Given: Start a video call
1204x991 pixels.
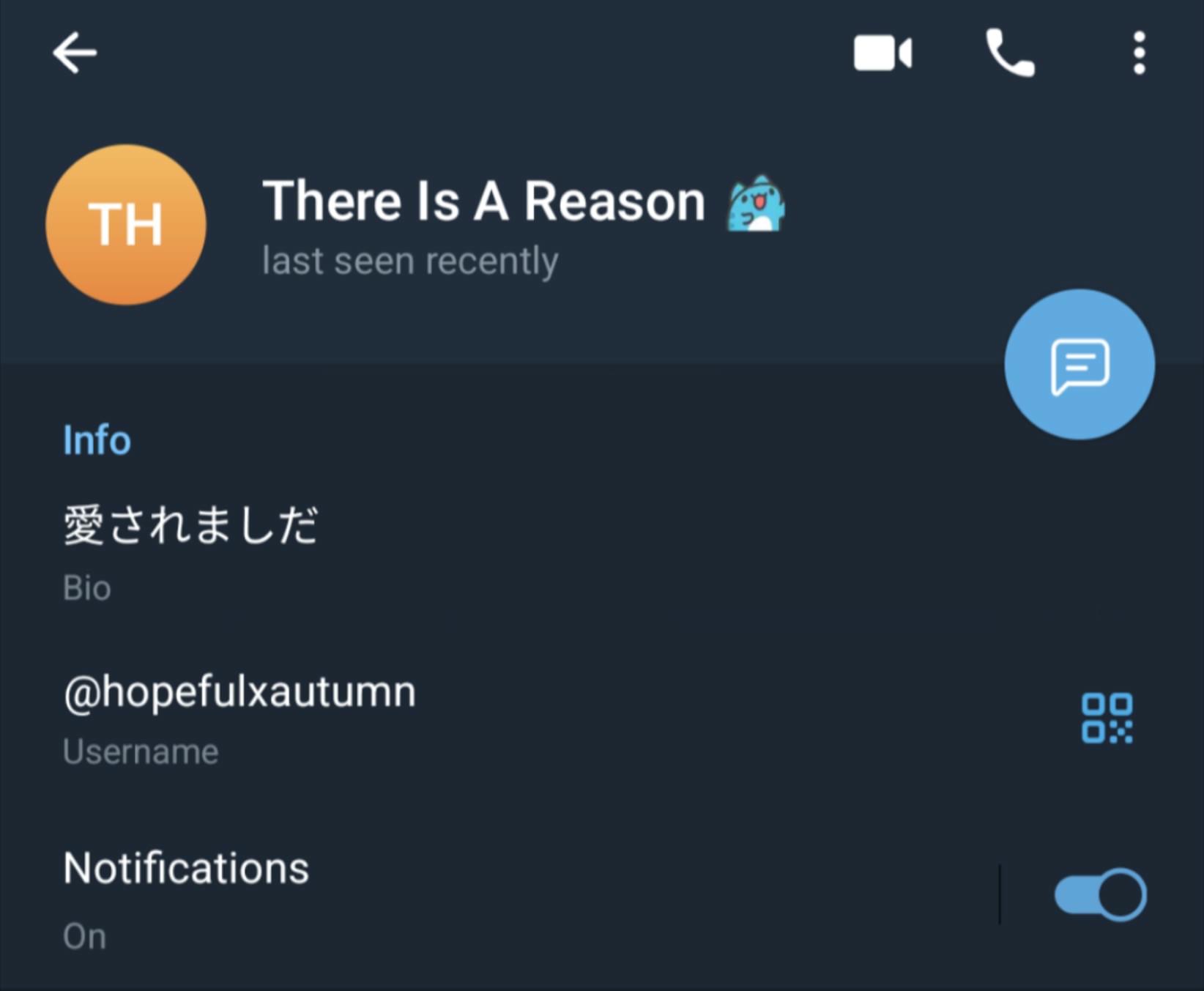Looking at the screenshot, I should 882,53.
